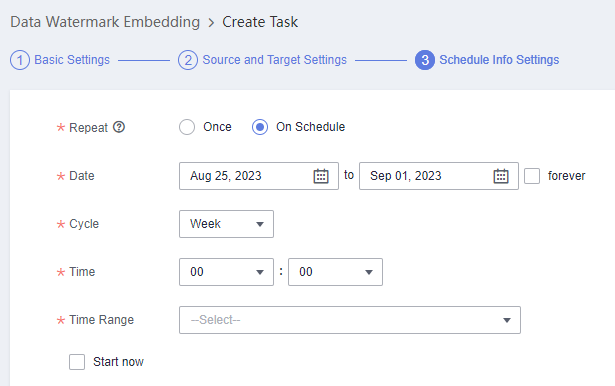Select the On Schedule radio button
The image size is (615, 386).
pos(260,127)
